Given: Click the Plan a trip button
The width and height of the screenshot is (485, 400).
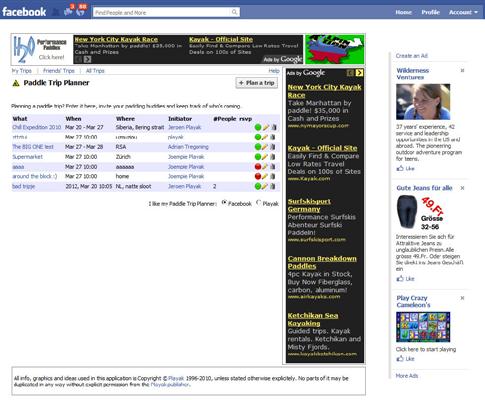Looking at the screenshot, I should (x=257, y=83).
